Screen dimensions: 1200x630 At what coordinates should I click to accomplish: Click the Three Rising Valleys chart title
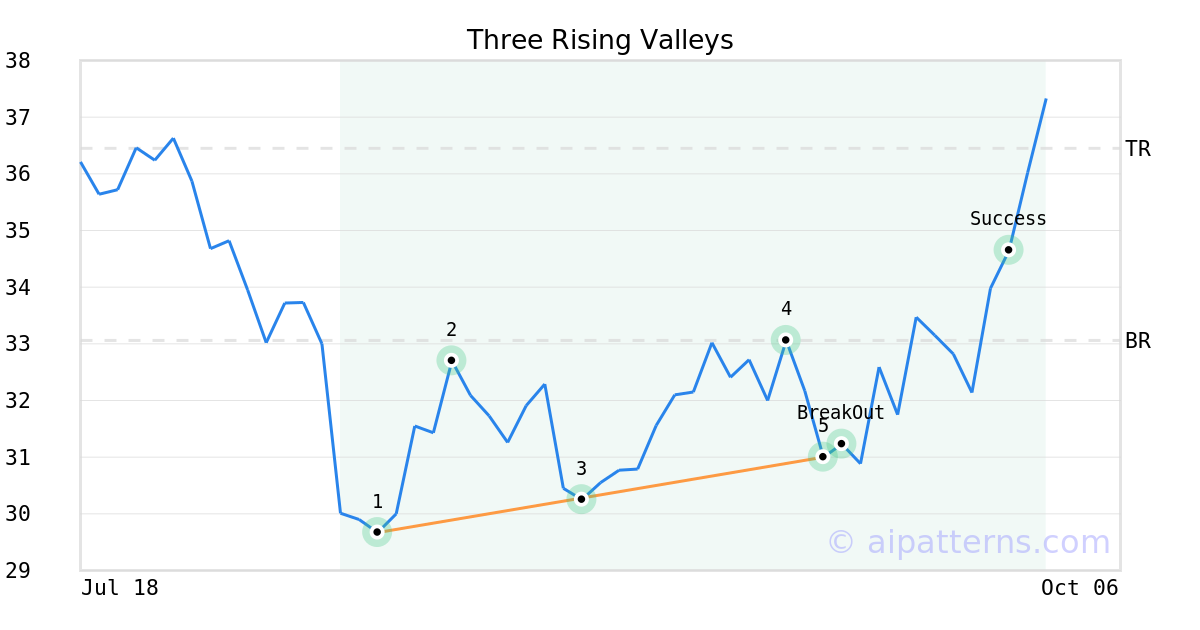coord(600,40)
